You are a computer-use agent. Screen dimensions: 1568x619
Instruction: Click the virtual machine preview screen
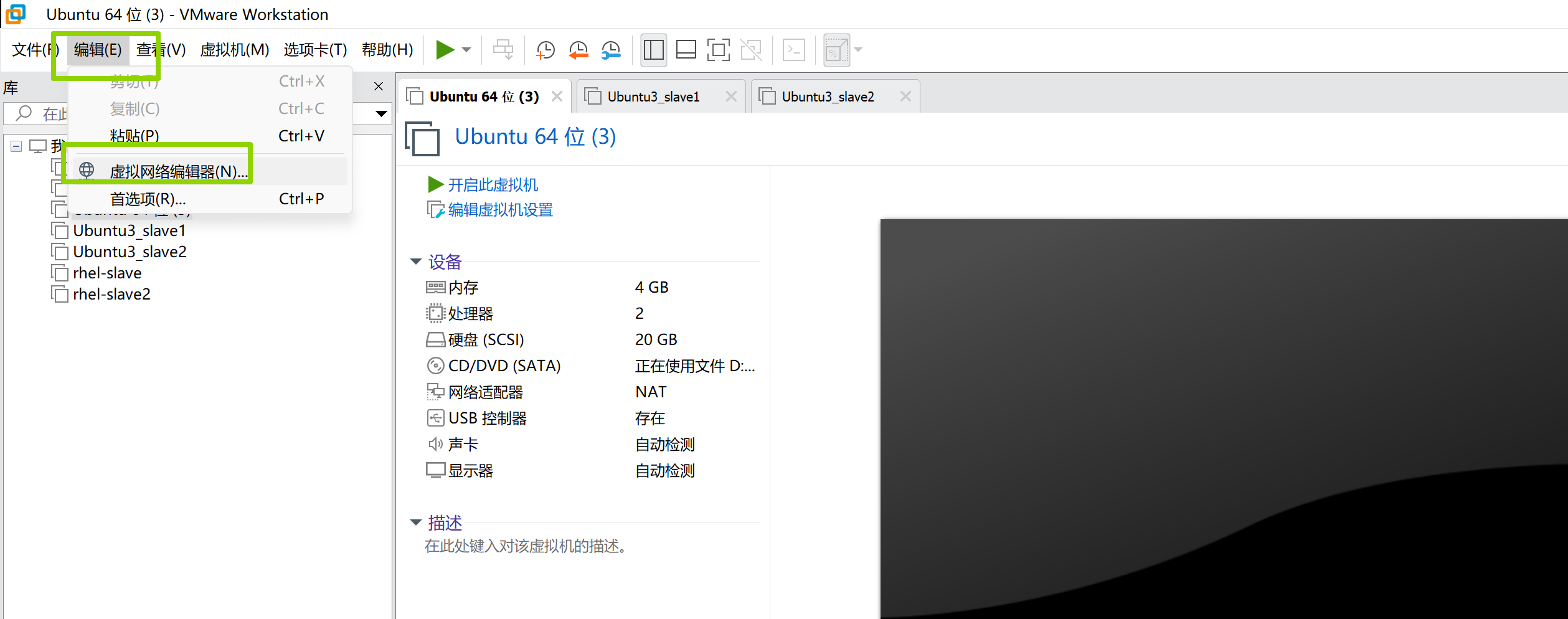coord(1224,418)
